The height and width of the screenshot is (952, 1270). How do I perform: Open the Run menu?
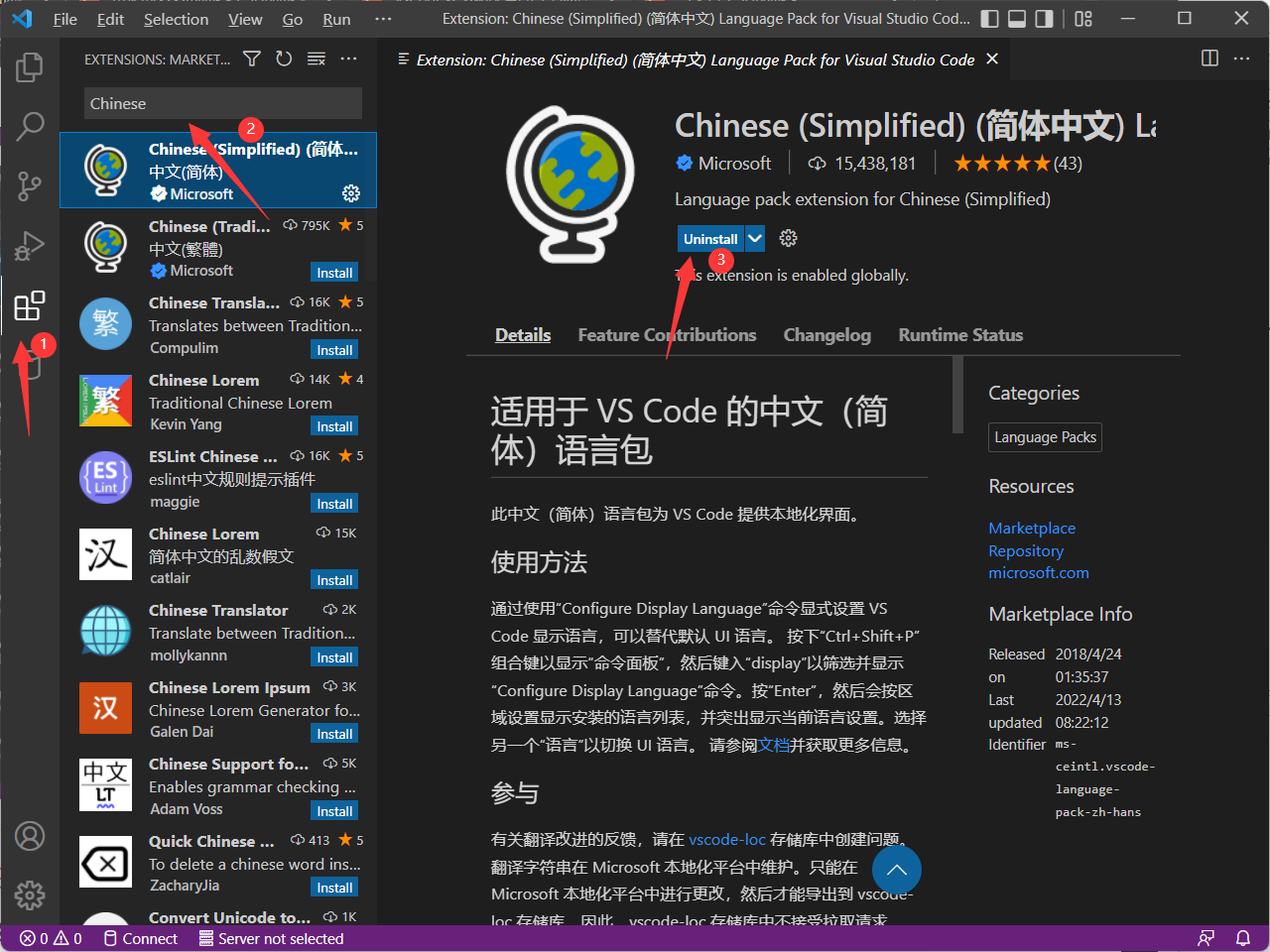(336, 19)
